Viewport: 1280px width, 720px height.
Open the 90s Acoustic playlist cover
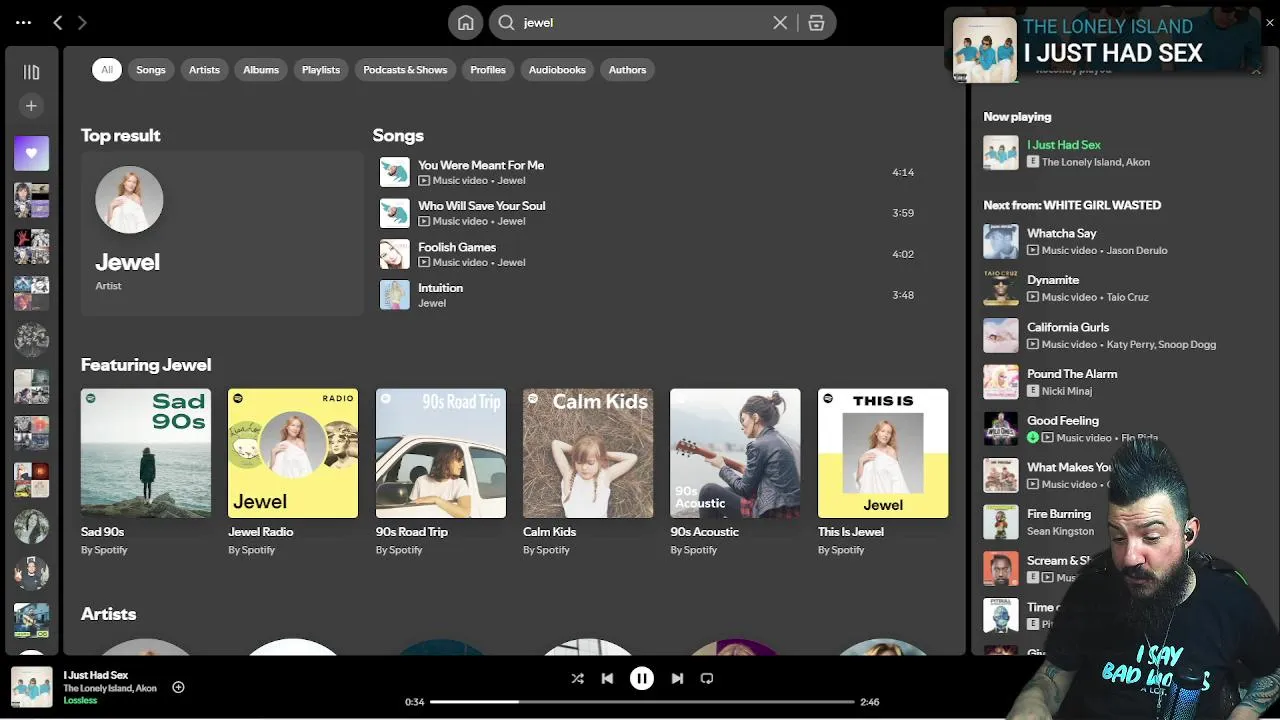coord(735,453)
